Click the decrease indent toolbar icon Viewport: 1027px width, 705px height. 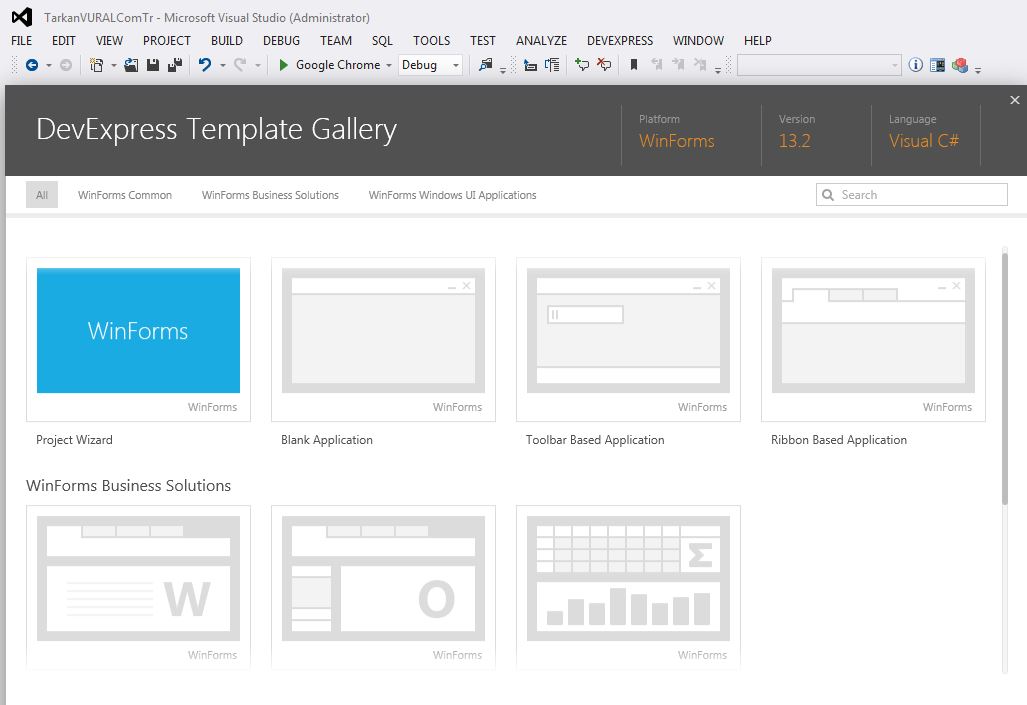[x=531, y=65]
